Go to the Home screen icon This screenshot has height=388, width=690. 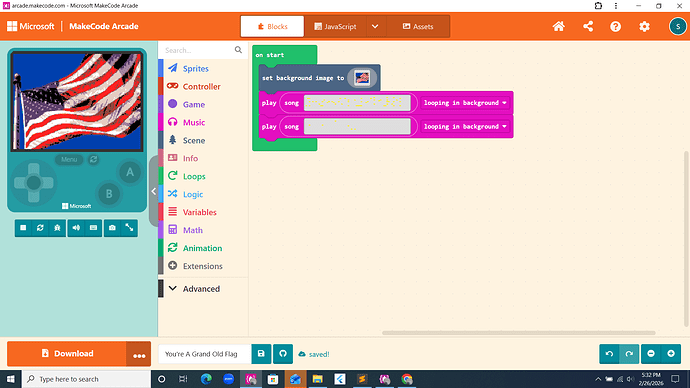[x=558, y=26]
